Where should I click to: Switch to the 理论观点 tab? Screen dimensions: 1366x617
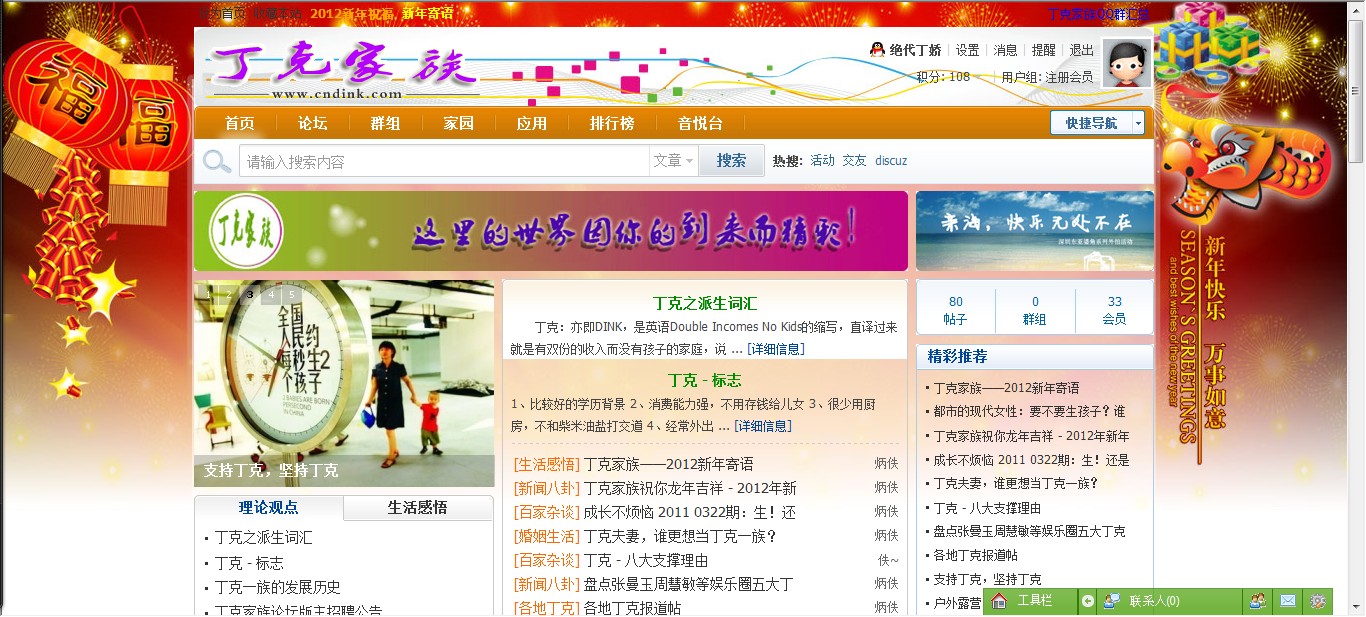(x=268, y=507)
